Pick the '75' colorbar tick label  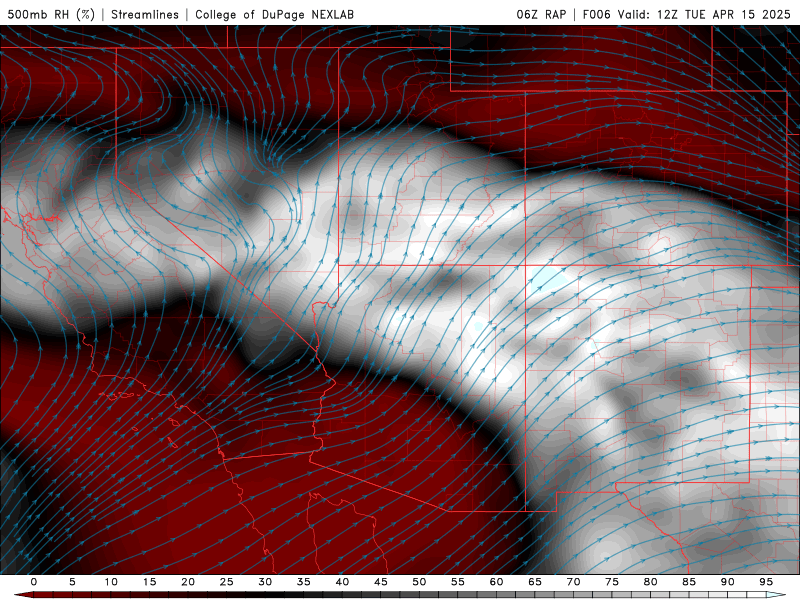click(612, 582)
